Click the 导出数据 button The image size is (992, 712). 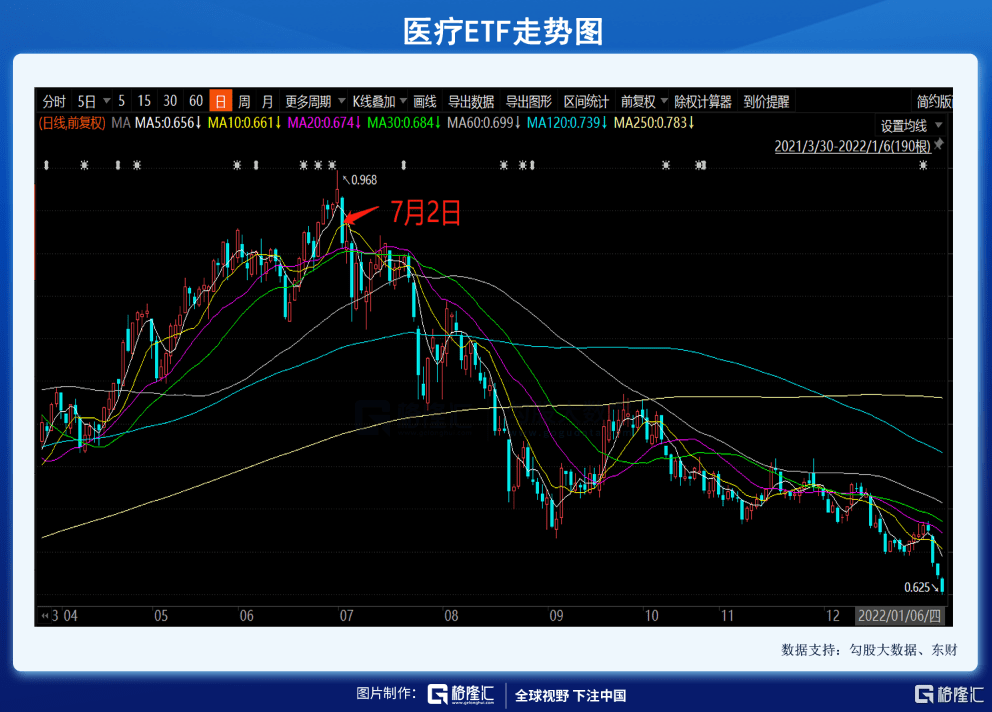[x=471, y=101]
